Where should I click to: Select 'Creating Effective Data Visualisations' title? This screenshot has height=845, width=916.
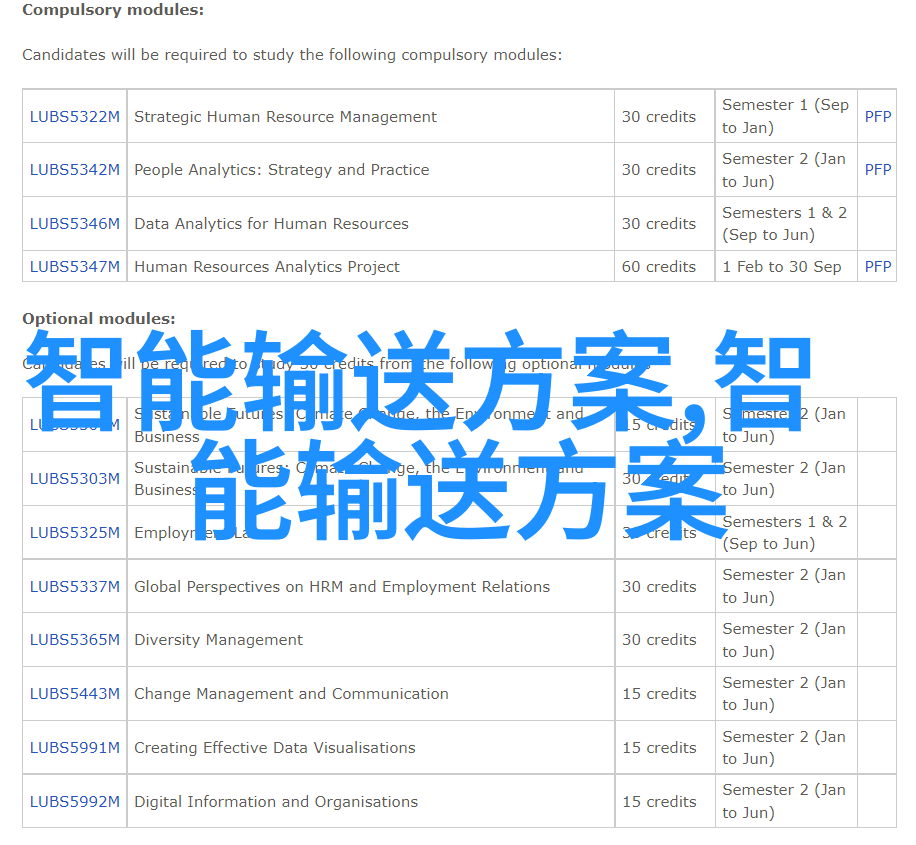tap(275, 748)
